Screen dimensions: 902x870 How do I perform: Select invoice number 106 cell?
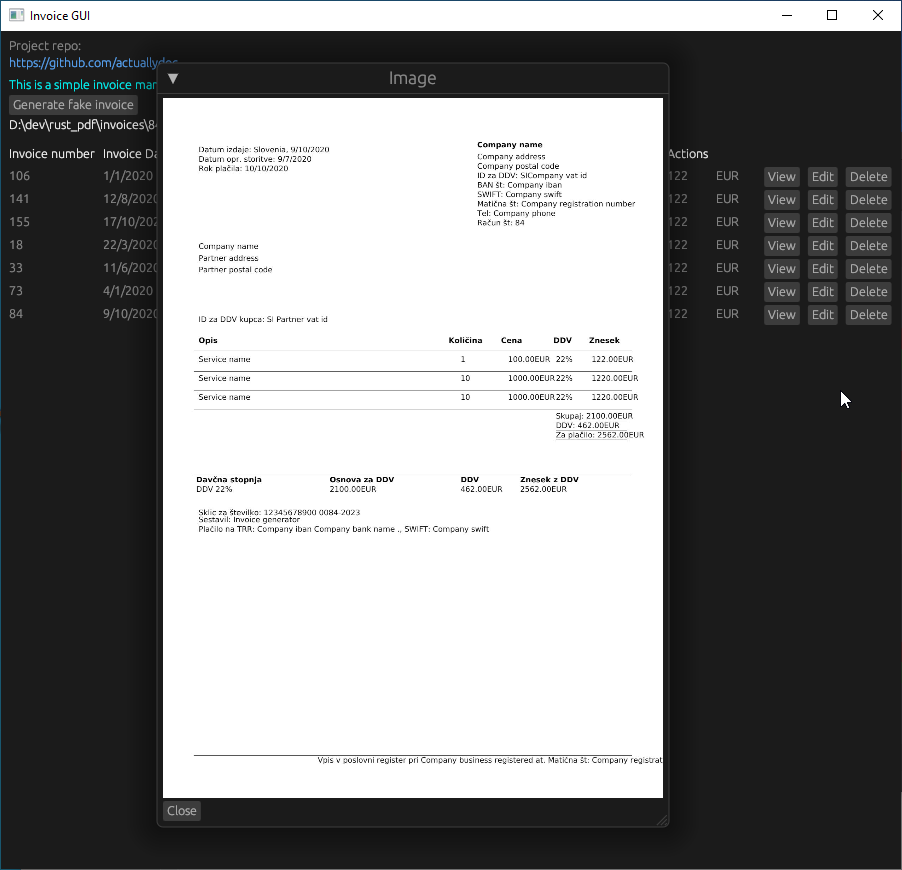click(x=20, y=176)
